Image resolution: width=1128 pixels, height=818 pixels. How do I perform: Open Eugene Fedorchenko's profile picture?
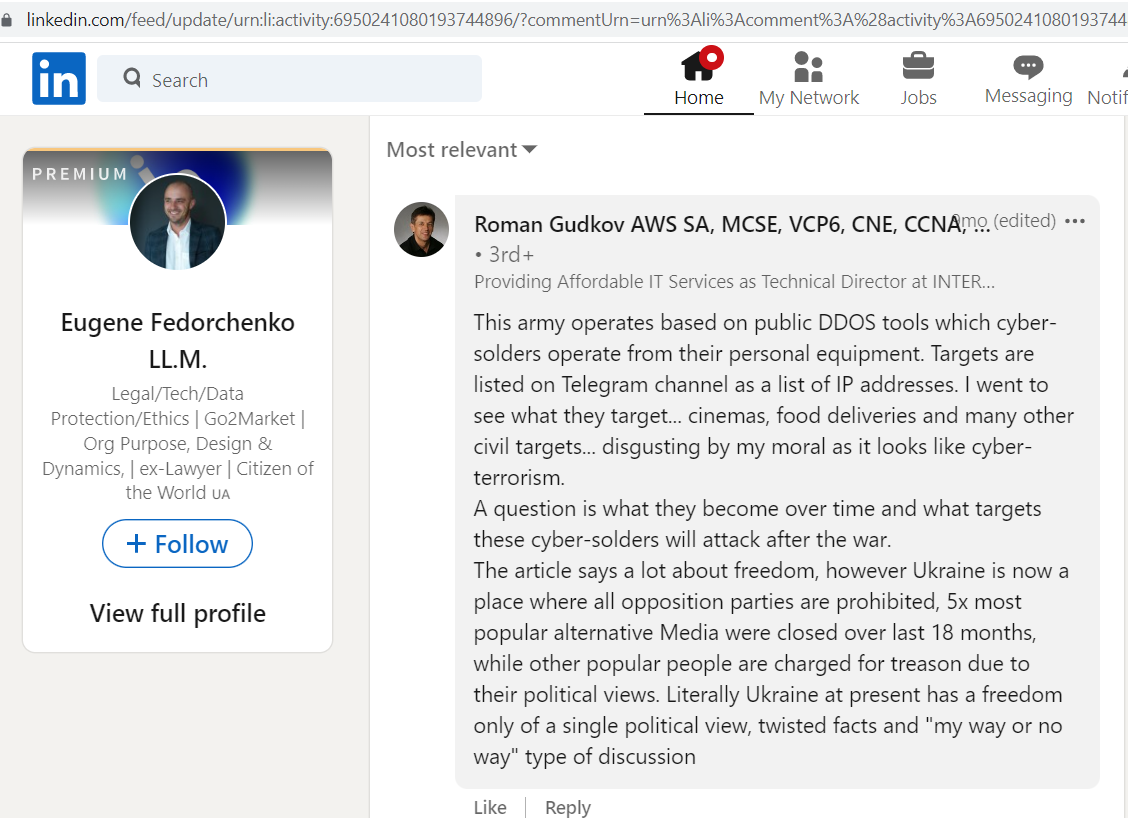[178, 222]
